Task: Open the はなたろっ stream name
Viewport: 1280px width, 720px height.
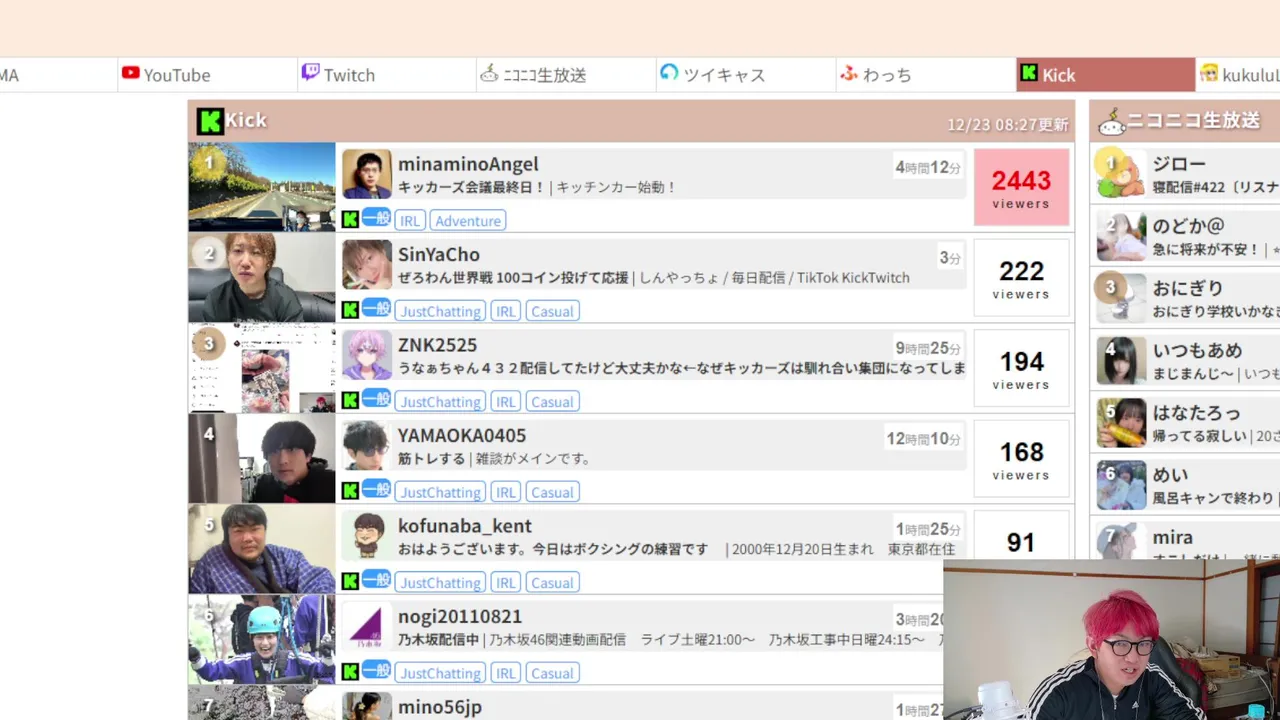Action: [1196, 412]
